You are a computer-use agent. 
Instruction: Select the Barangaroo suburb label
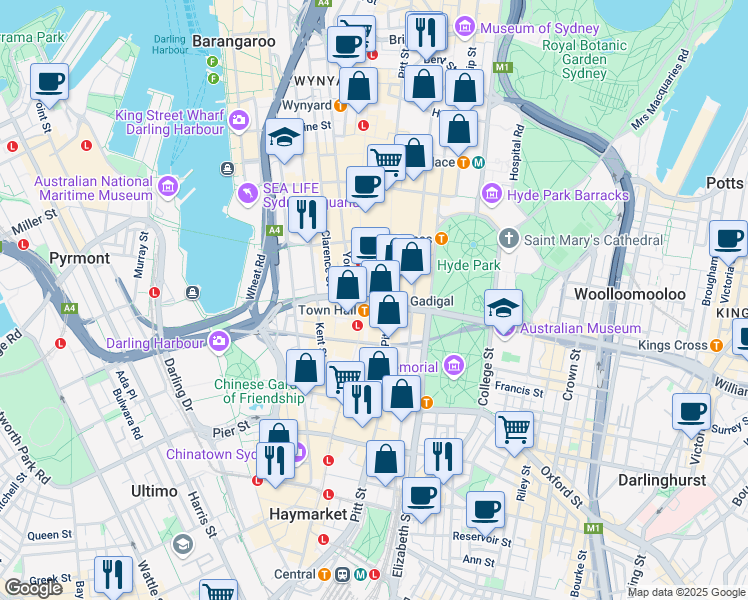tap(234, 41)
